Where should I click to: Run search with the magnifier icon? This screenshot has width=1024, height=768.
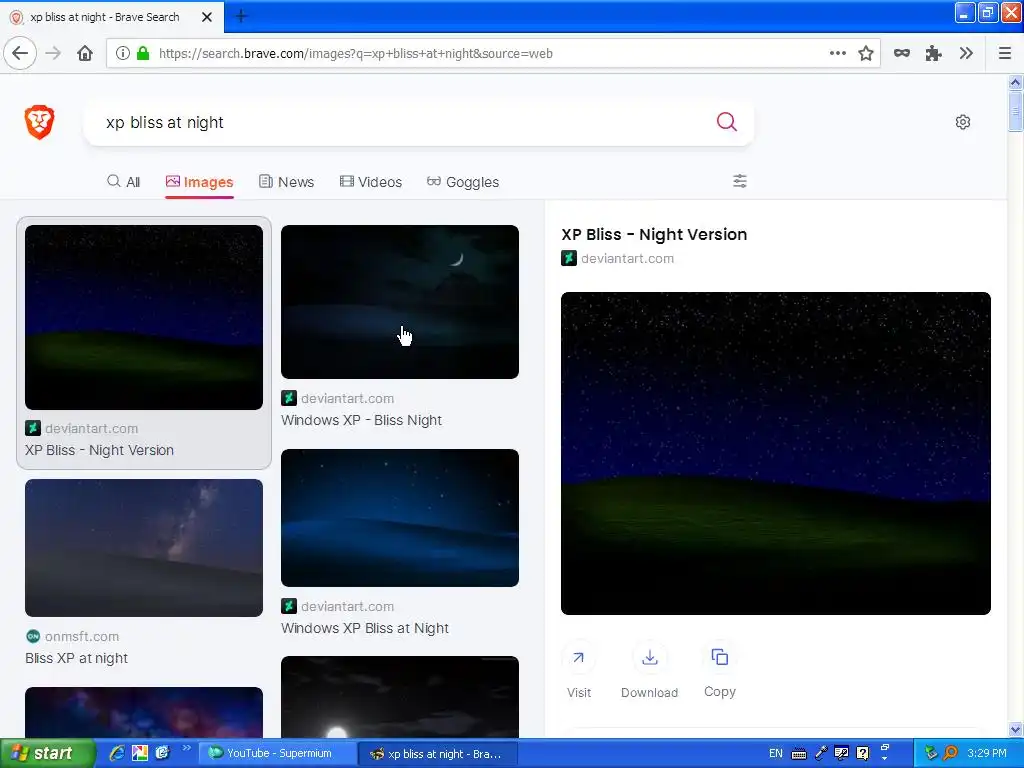[x=726, y=122]
